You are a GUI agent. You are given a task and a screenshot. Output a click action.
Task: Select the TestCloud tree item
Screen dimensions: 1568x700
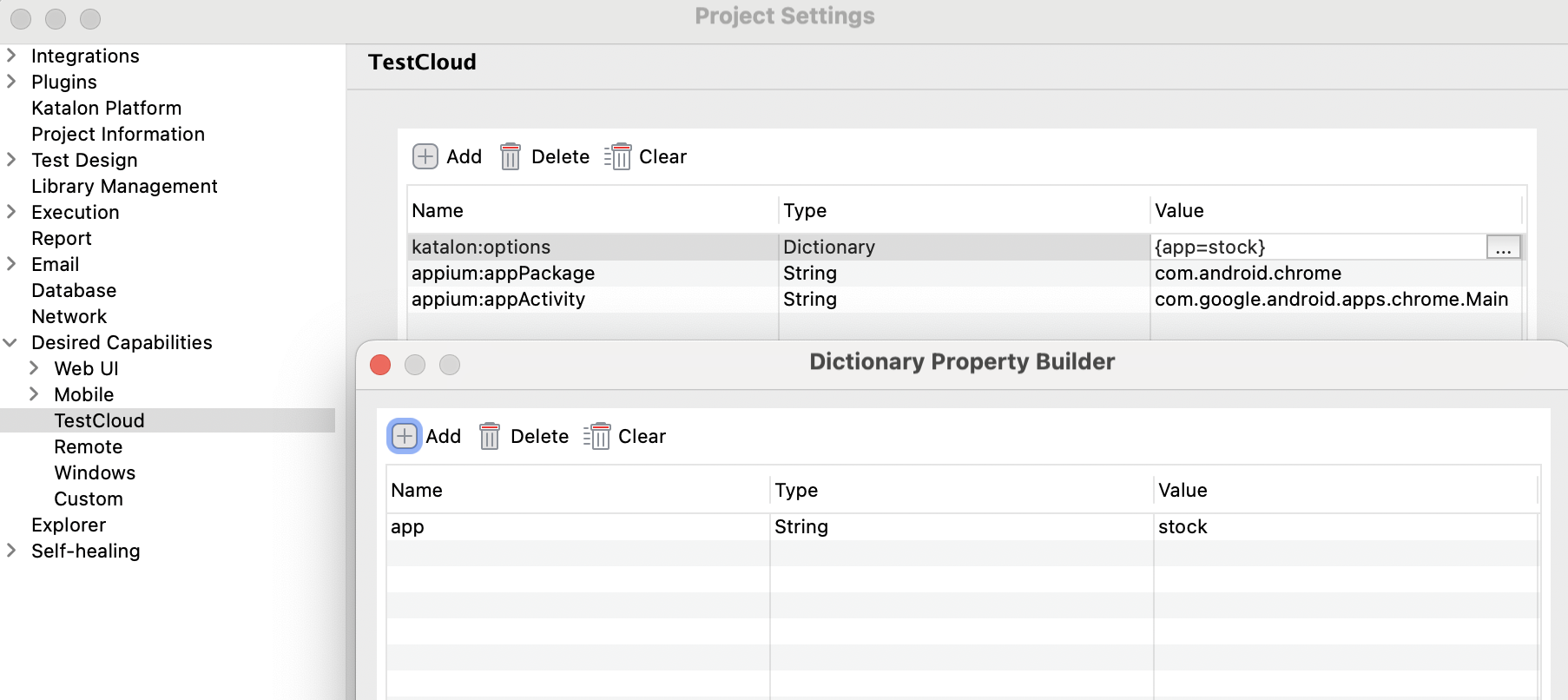point(99,420)
